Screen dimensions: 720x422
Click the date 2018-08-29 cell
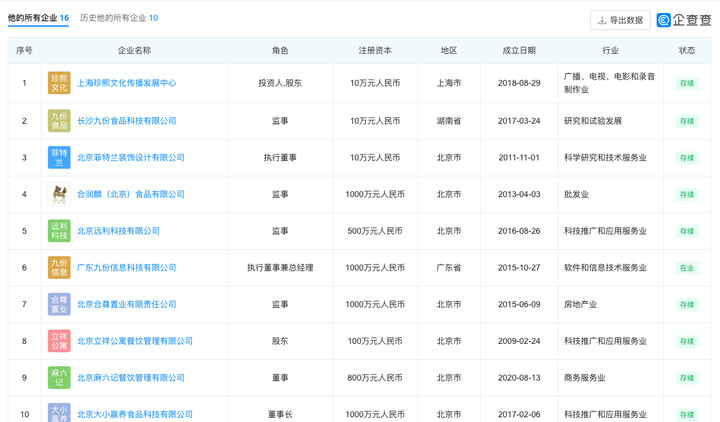tap(519, 83)
